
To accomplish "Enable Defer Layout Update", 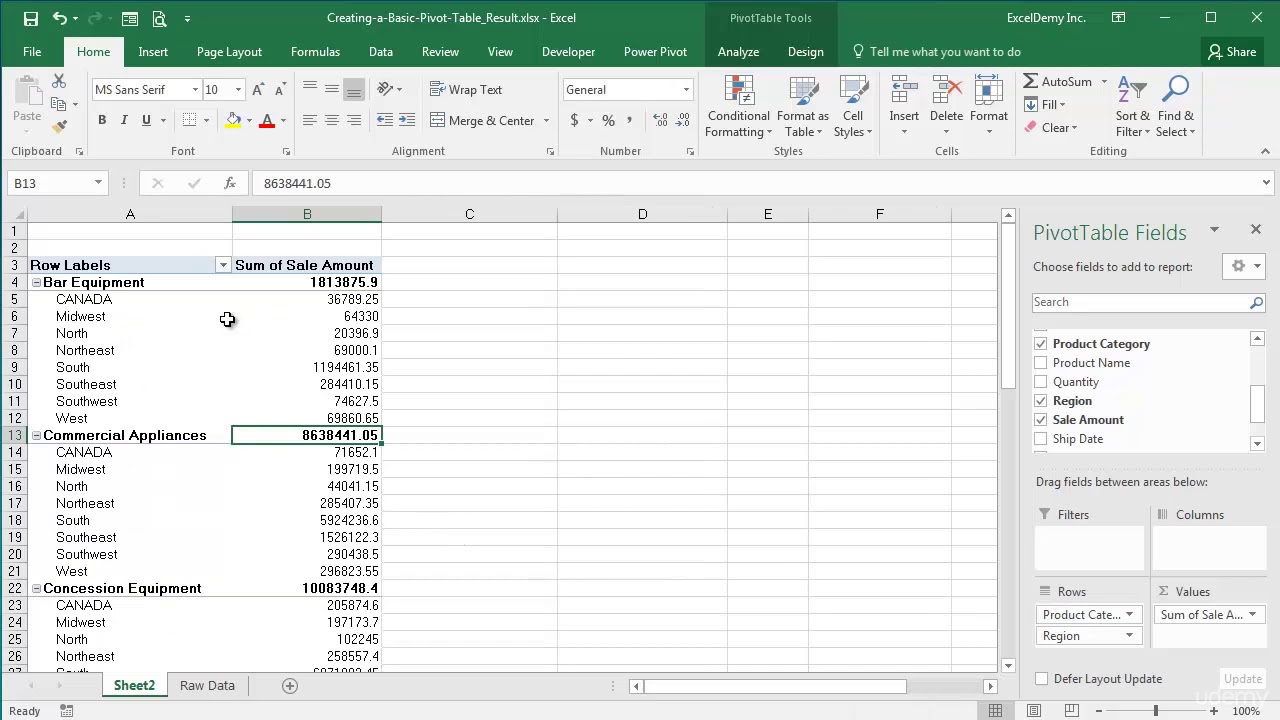I will click(1041, 678).
